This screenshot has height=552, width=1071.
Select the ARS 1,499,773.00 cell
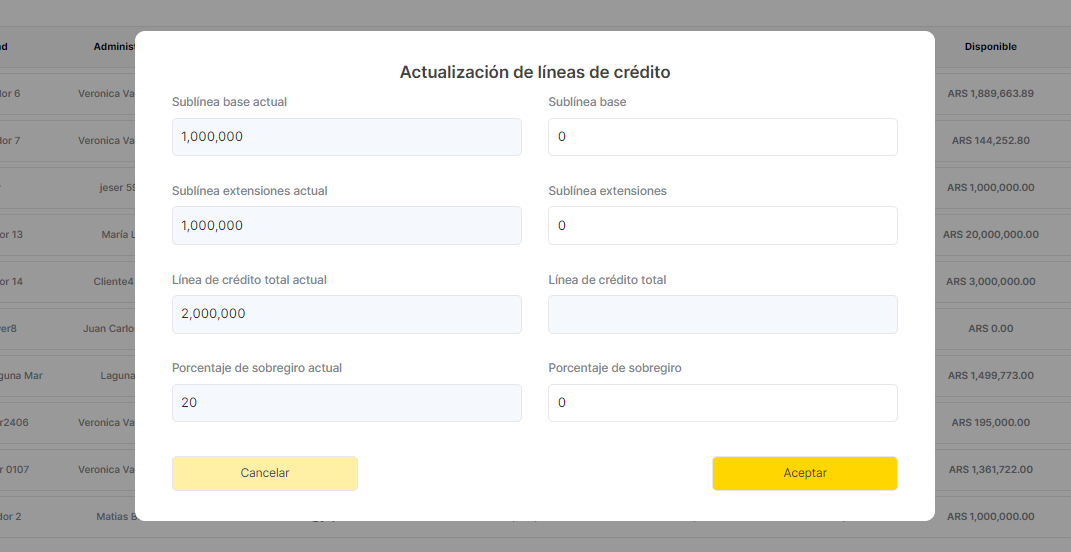pos(990,375)
